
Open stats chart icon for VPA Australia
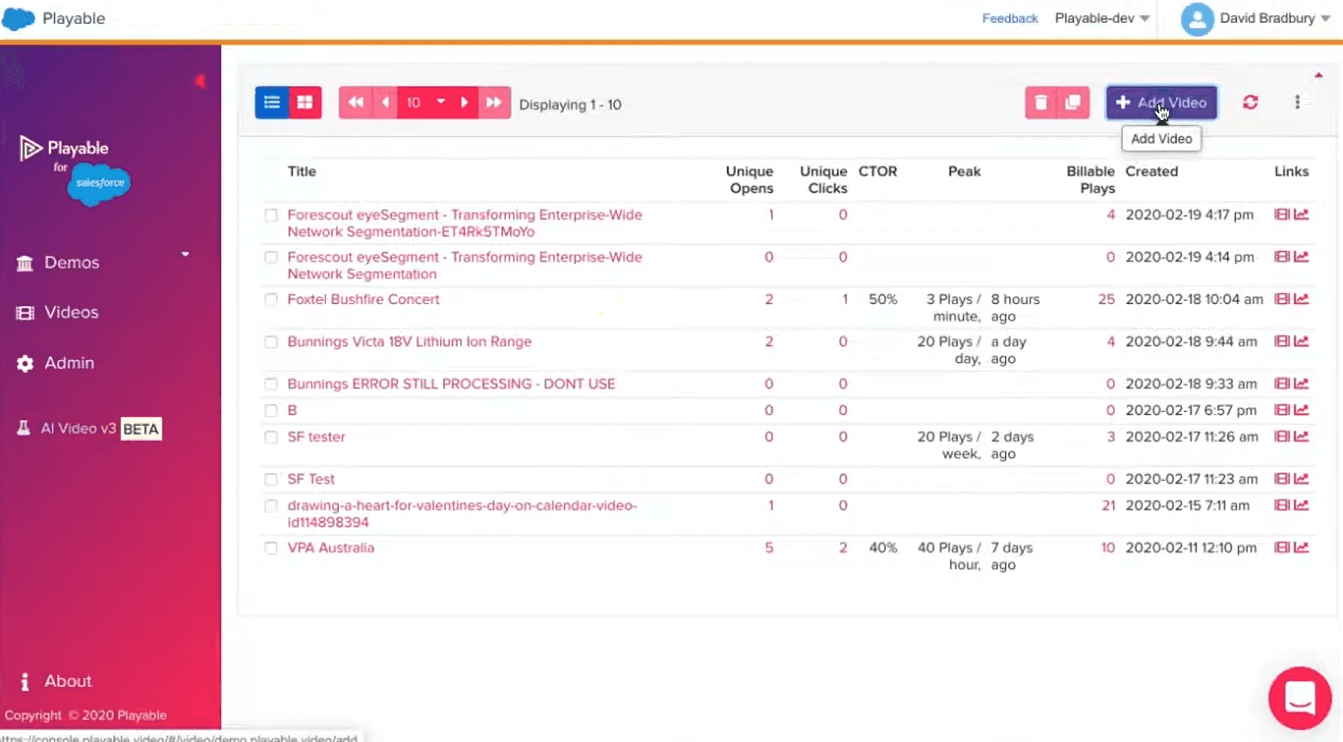[x=1301, y=548]
